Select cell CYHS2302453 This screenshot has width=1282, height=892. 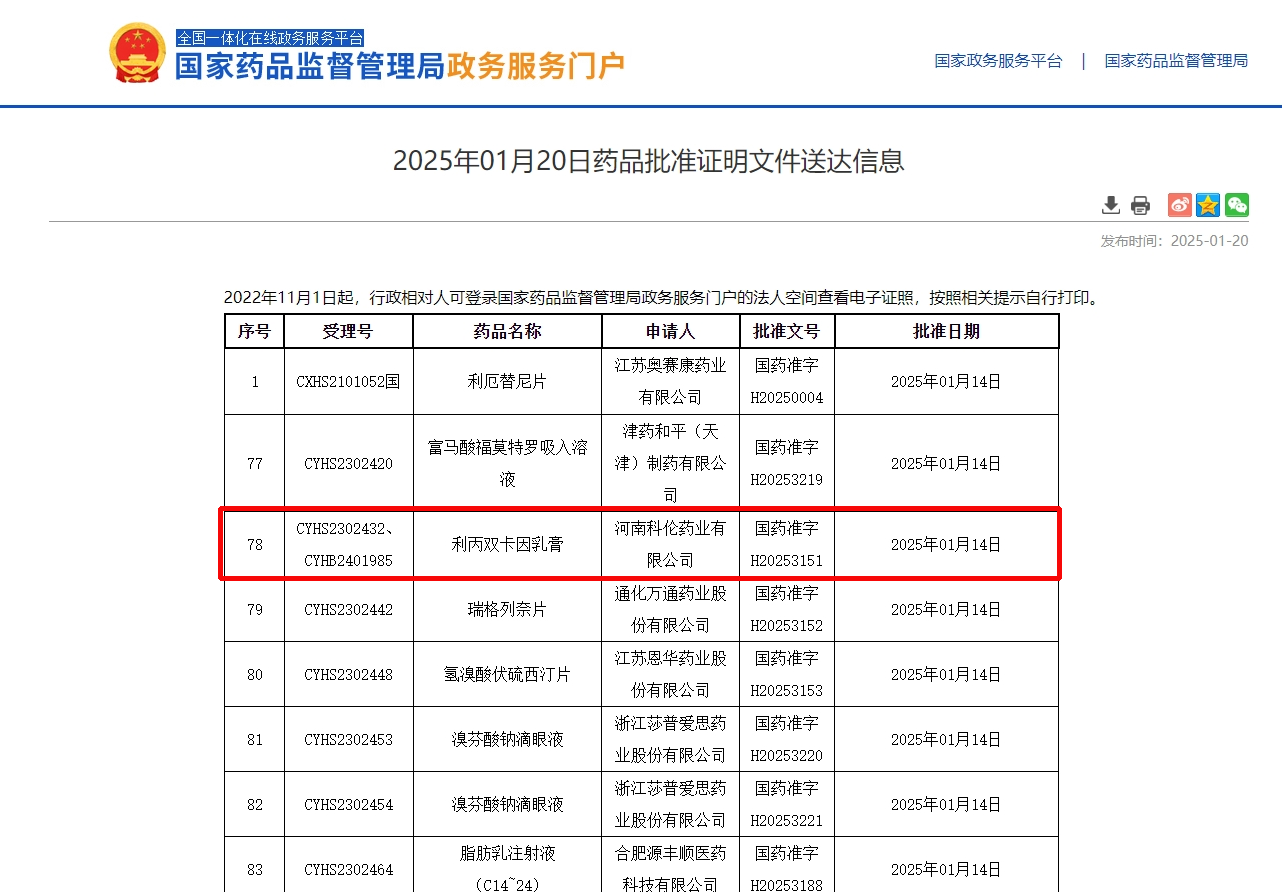click(x=348, y=740)
